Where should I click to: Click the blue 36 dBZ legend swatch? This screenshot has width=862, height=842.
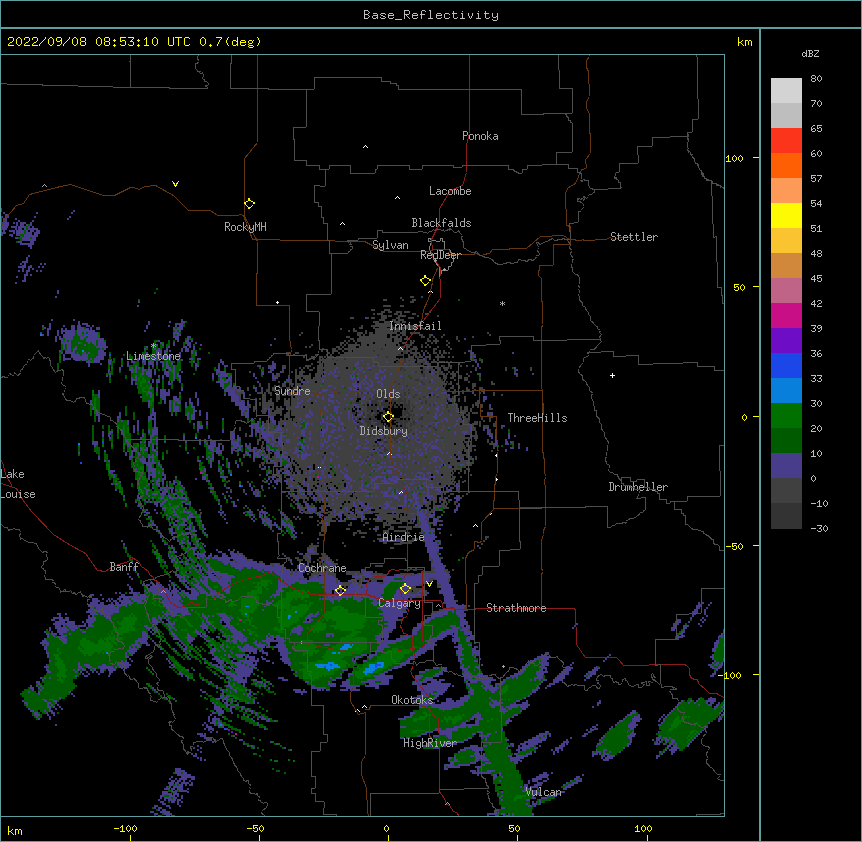(786, 365)
